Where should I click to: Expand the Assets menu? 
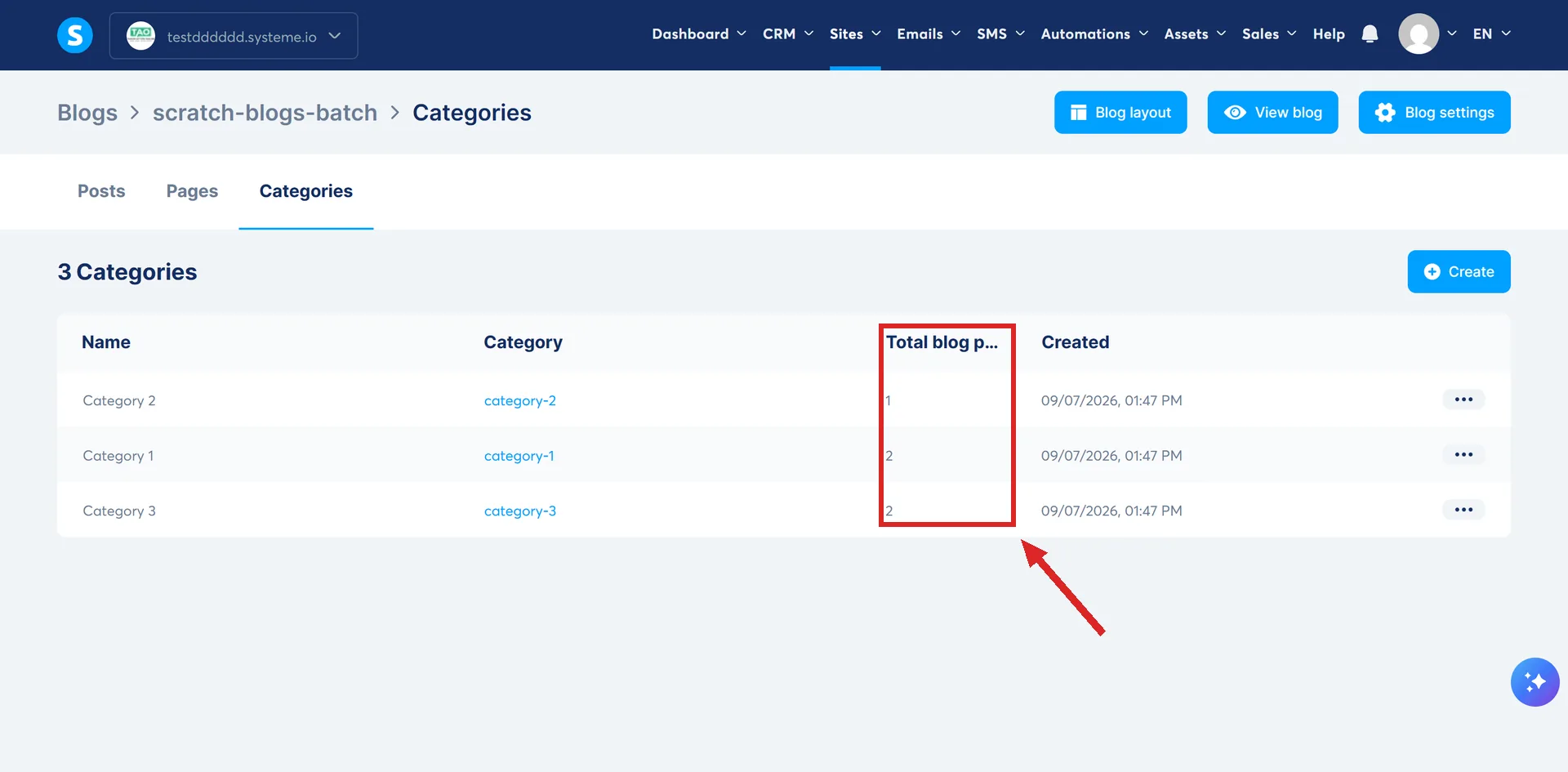1195,34
